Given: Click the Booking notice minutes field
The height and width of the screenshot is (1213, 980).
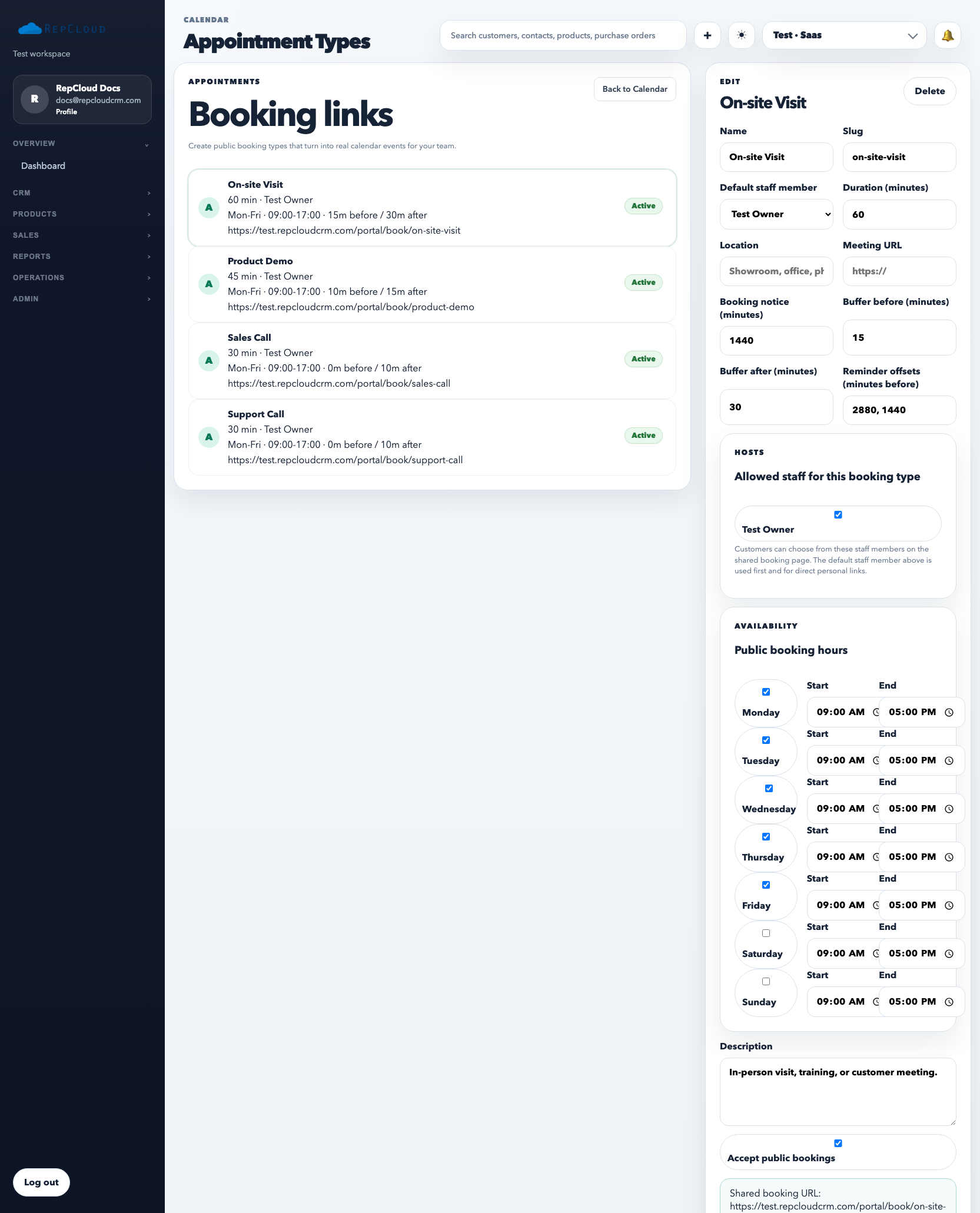Looking at the screenshot, I should (x=776, y=341).
